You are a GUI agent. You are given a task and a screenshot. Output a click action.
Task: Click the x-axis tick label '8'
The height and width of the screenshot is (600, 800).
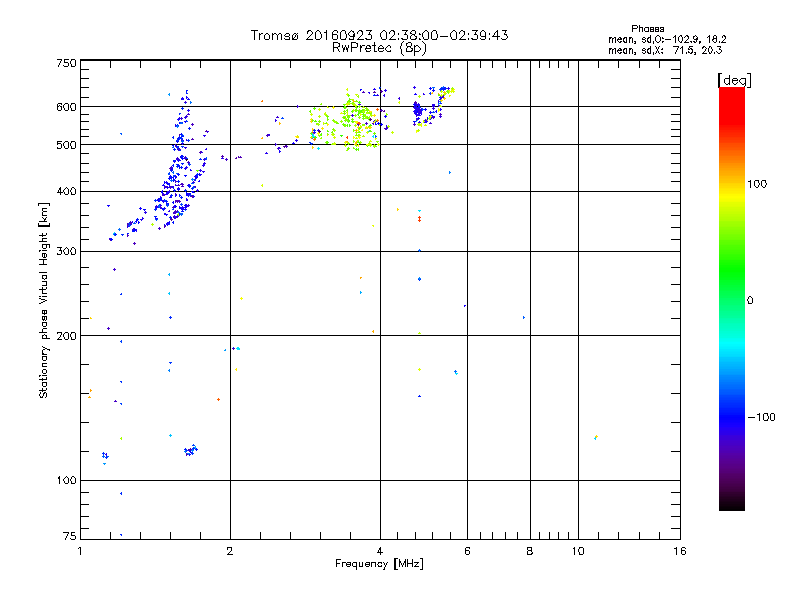point(530,551)
